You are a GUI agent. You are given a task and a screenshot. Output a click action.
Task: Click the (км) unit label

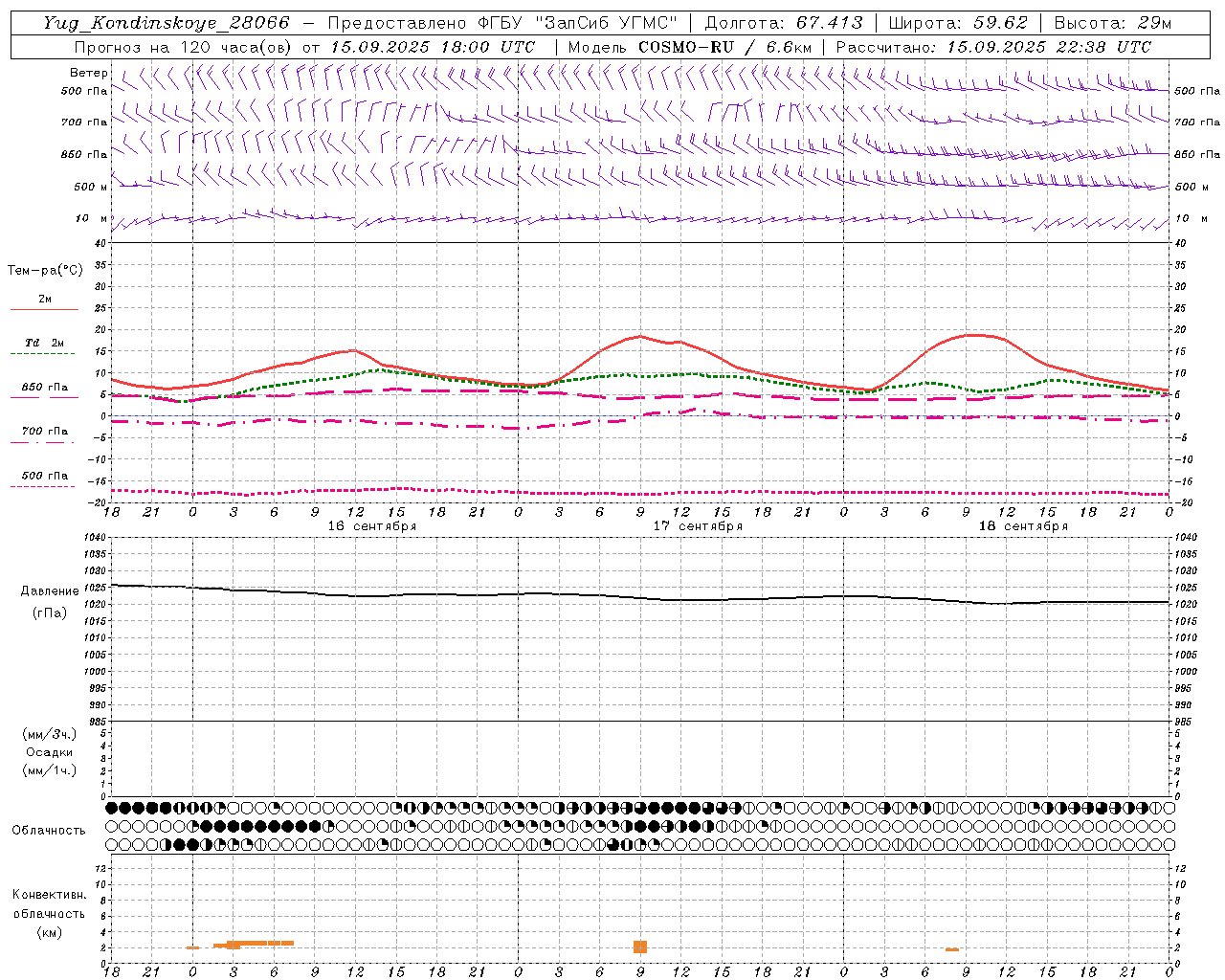click(x=49, y=932)
